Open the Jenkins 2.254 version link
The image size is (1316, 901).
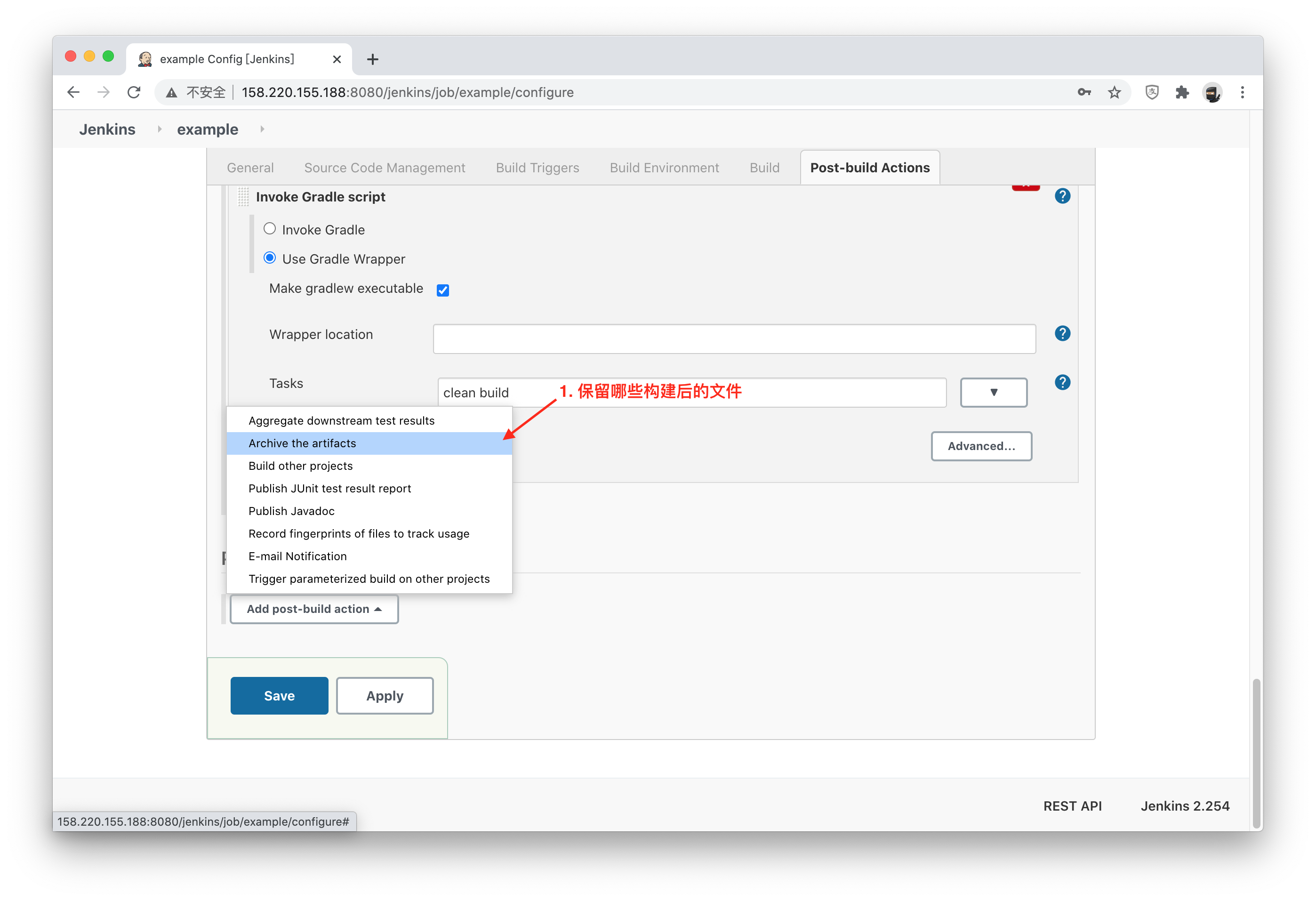(1185, 806)
